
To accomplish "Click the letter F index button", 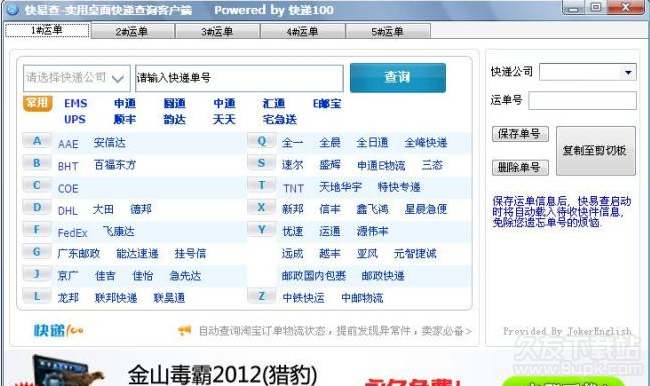I will coord(37,230).
